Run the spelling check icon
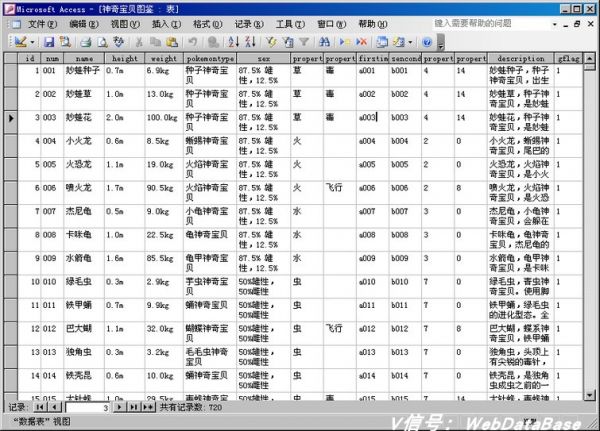Screen dimensions: 600x431 point(119,42)
